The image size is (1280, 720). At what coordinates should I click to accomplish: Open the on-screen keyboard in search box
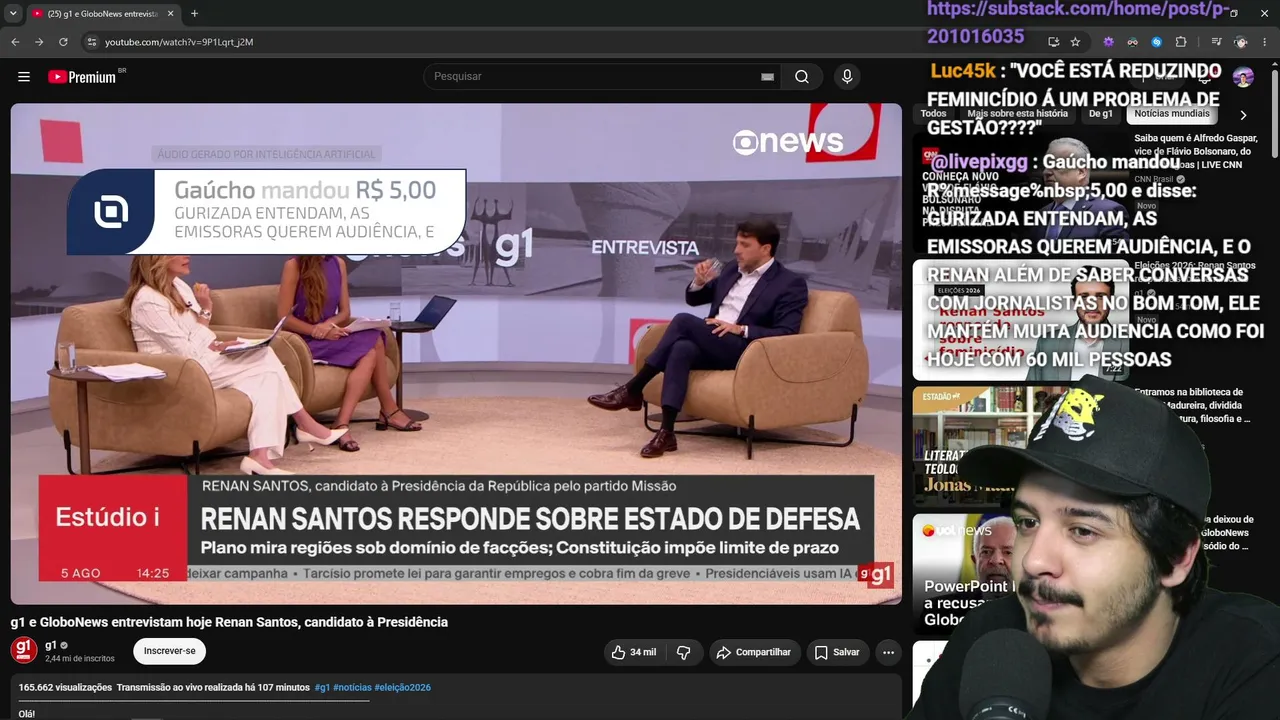(x=768, y=77)
